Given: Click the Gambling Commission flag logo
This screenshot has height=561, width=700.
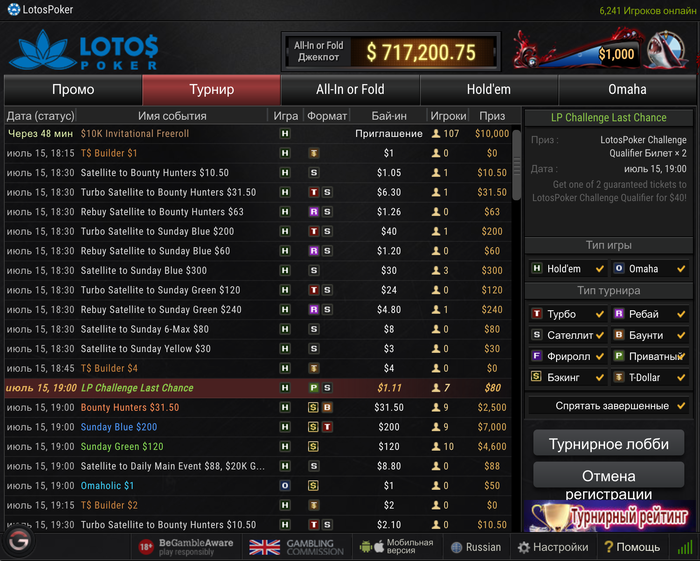Looking at the screenshot, I should point(264,547).
